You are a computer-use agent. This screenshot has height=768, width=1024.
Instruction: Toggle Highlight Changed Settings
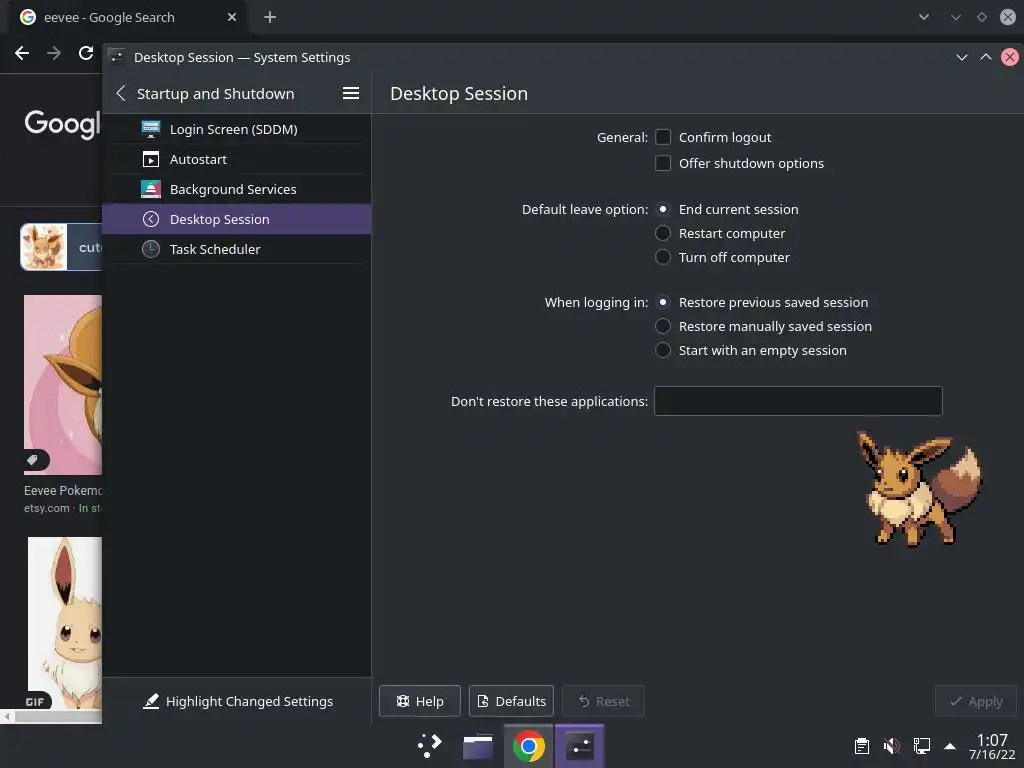point(237,701)
